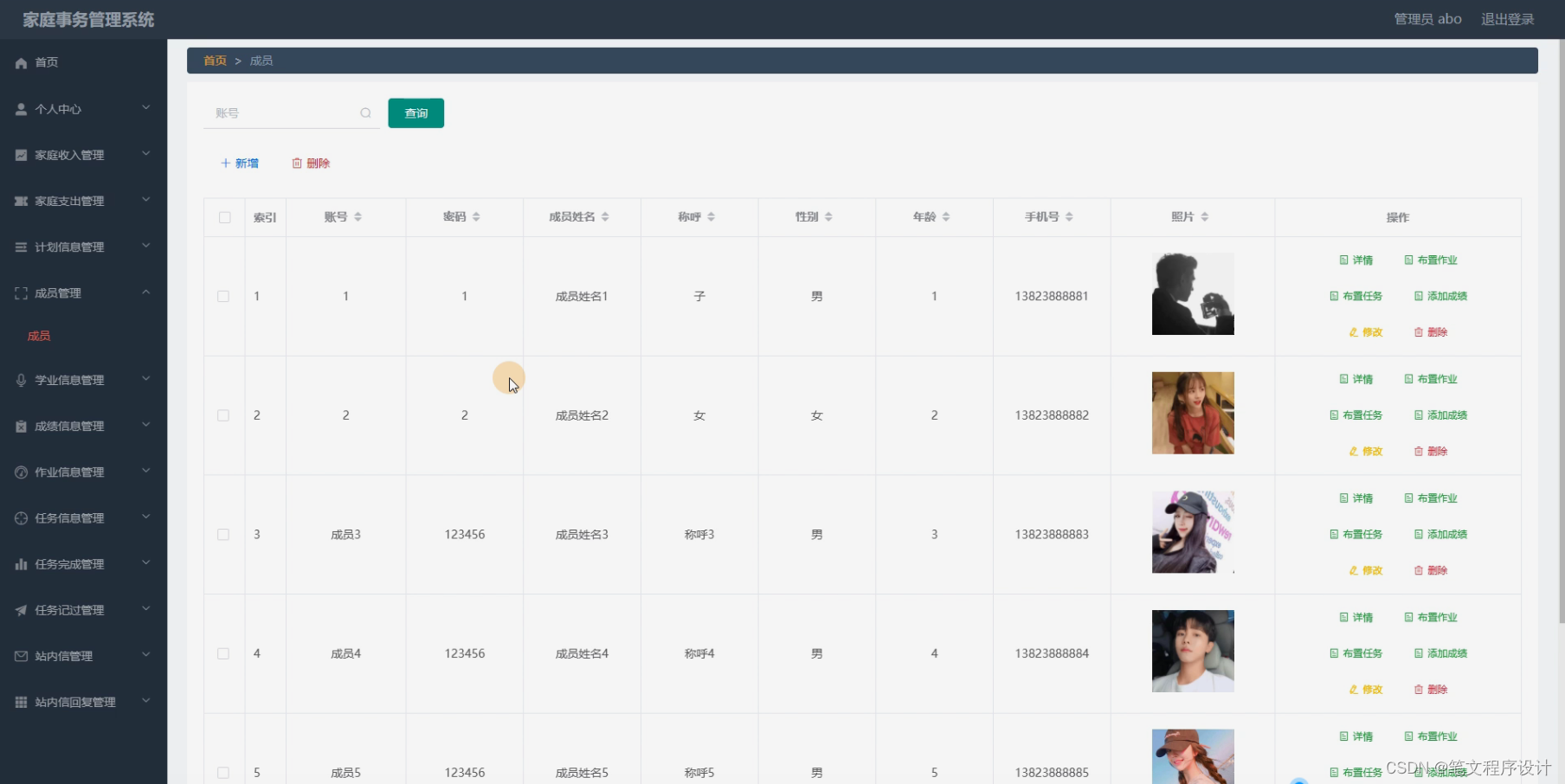Click 布置任务 for 成员姓名1
Screen dimensions: 1565x784
1356,296
